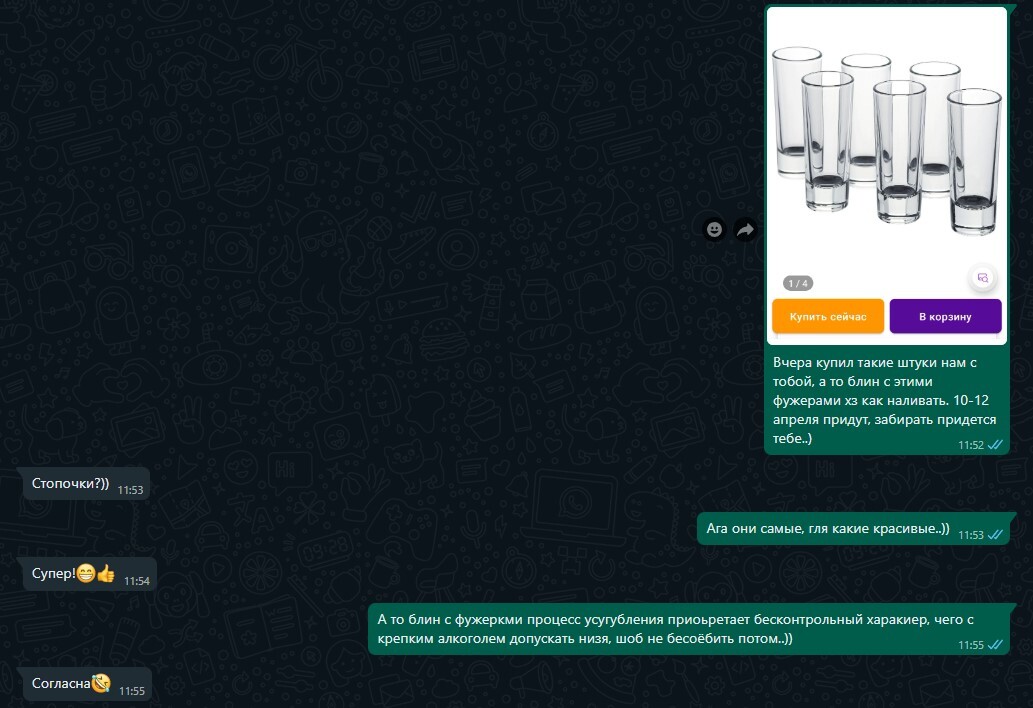Click the caption 'Вчера купил такие штуки'
Viewport: 1033px width, 708px height.
(x=884, y=400)
